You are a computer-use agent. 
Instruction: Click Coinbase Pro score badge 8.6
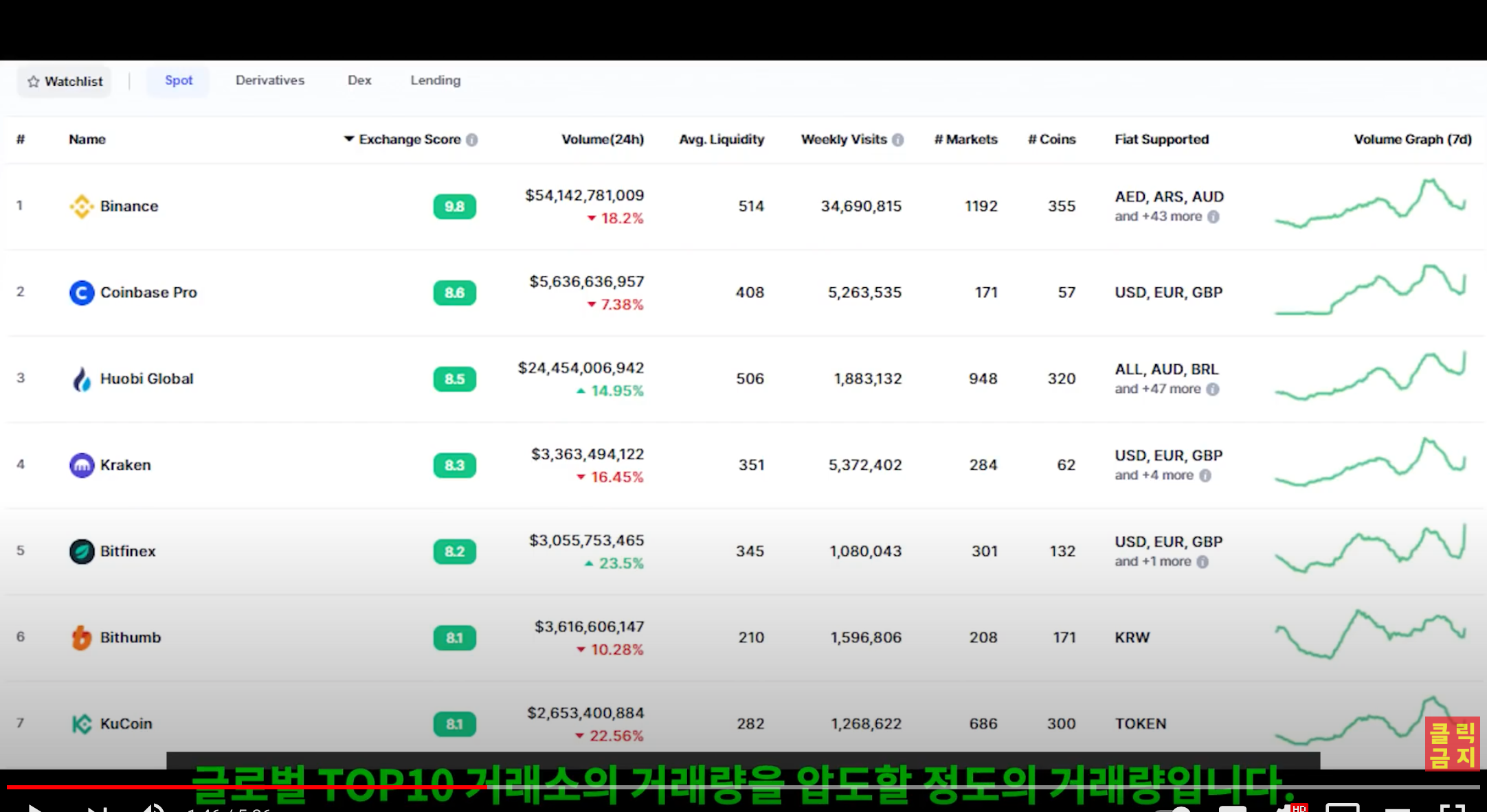click(x=454, y=293)
